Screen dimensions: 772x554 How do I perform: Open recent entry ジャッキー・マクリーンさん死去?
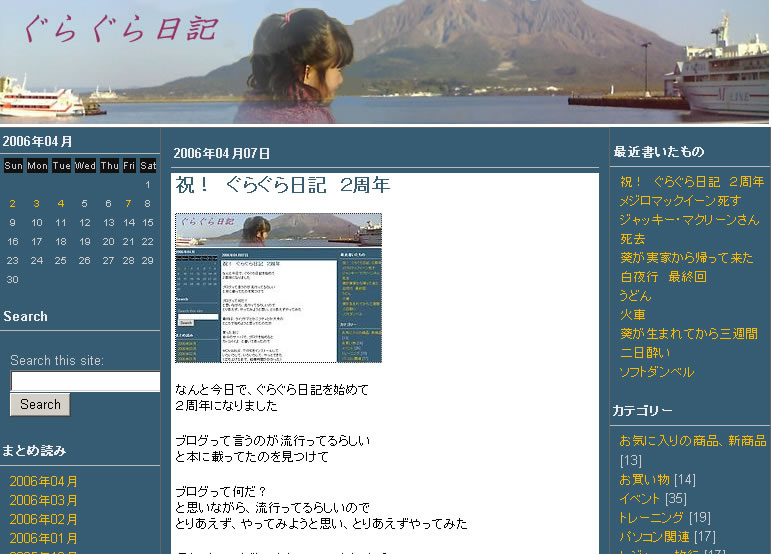(x=689, y=229)
